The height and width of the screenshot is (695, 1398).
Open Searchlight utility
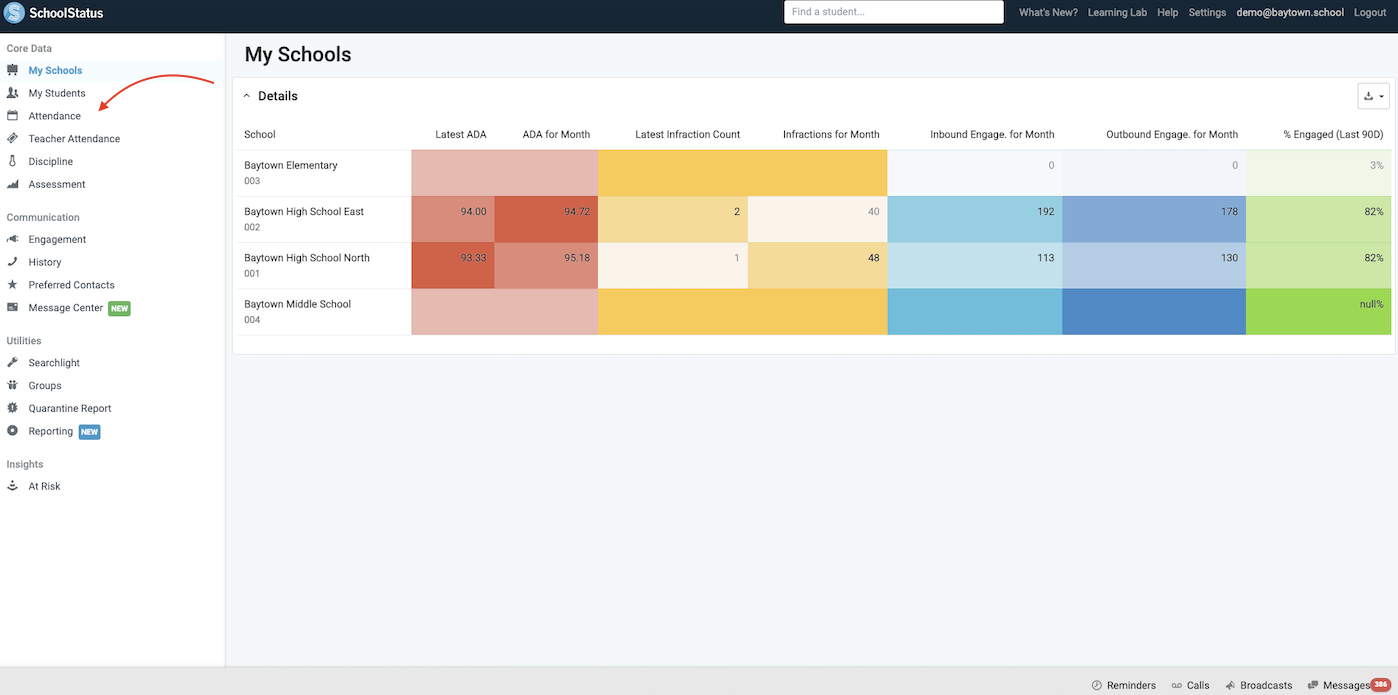(54, 363)
